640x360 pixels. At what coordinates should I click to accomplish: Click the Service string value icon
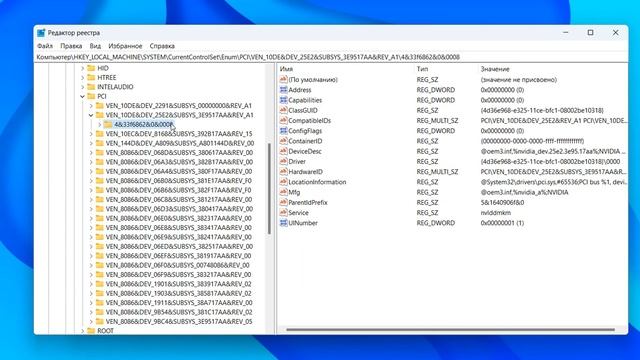283,212
